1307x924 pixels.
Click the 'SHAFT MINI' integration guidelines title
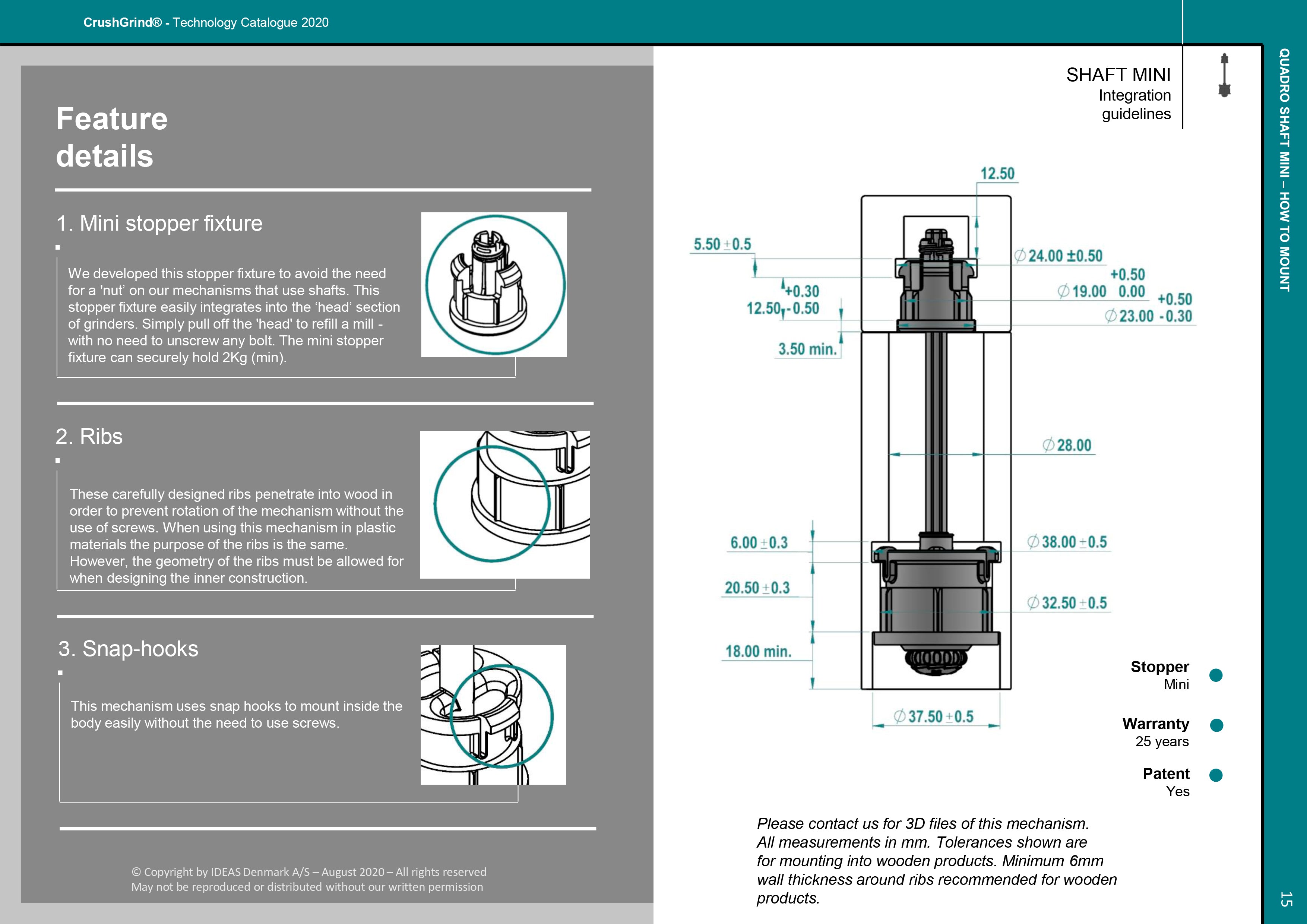[x=1118, y=75]
